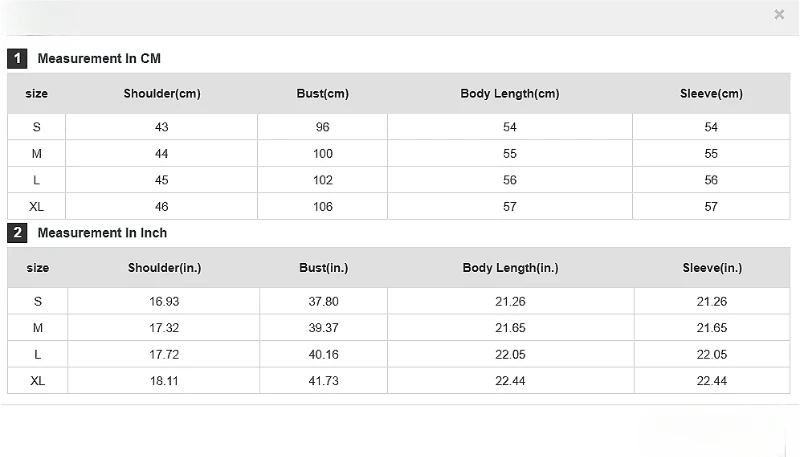The width and height of the screenshot is (800, 457).
Task: Click the Bust(cm) column header
Action: click(322, 94)
